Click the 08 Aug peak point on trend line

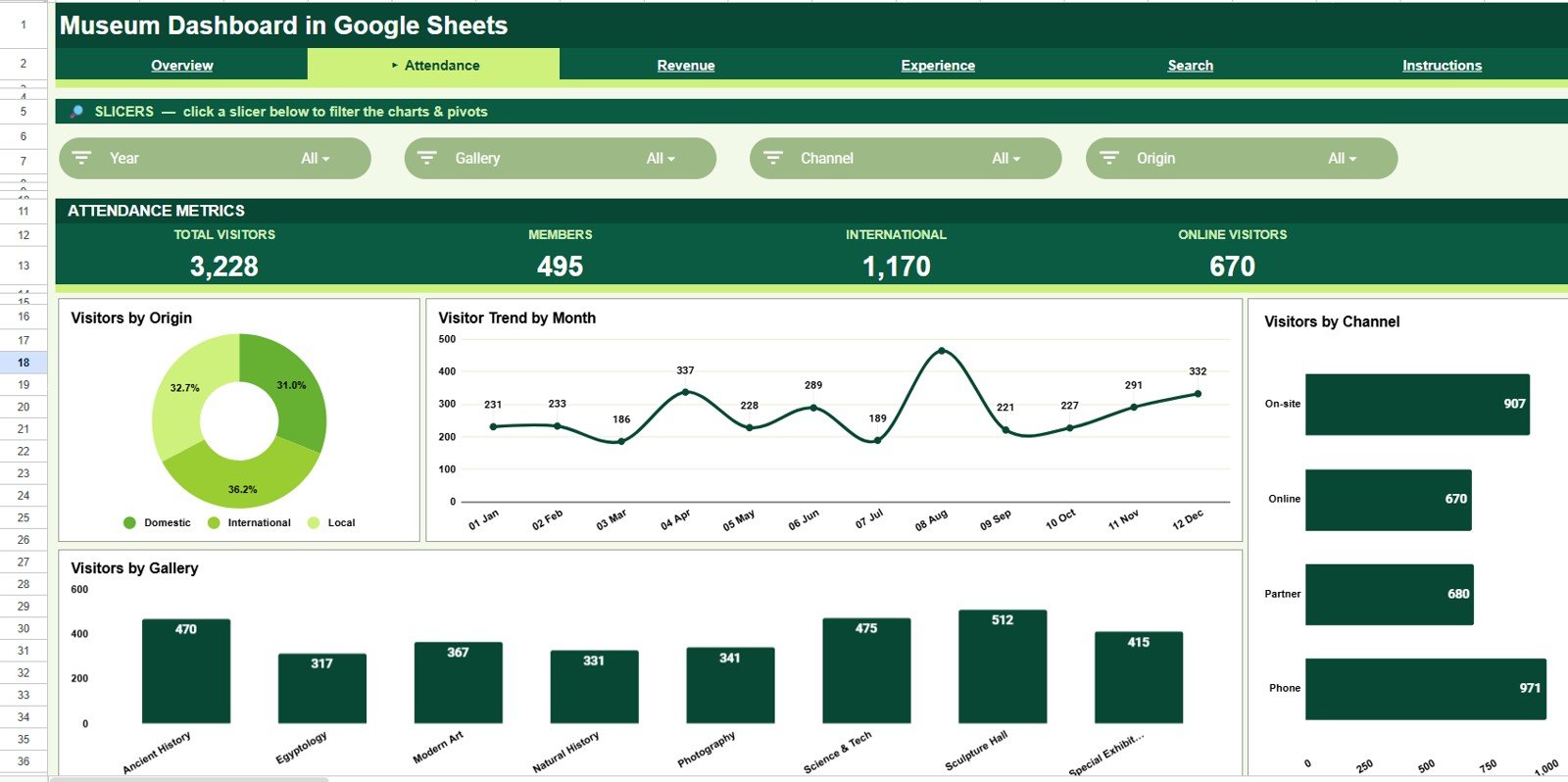(x=942, y=350)
